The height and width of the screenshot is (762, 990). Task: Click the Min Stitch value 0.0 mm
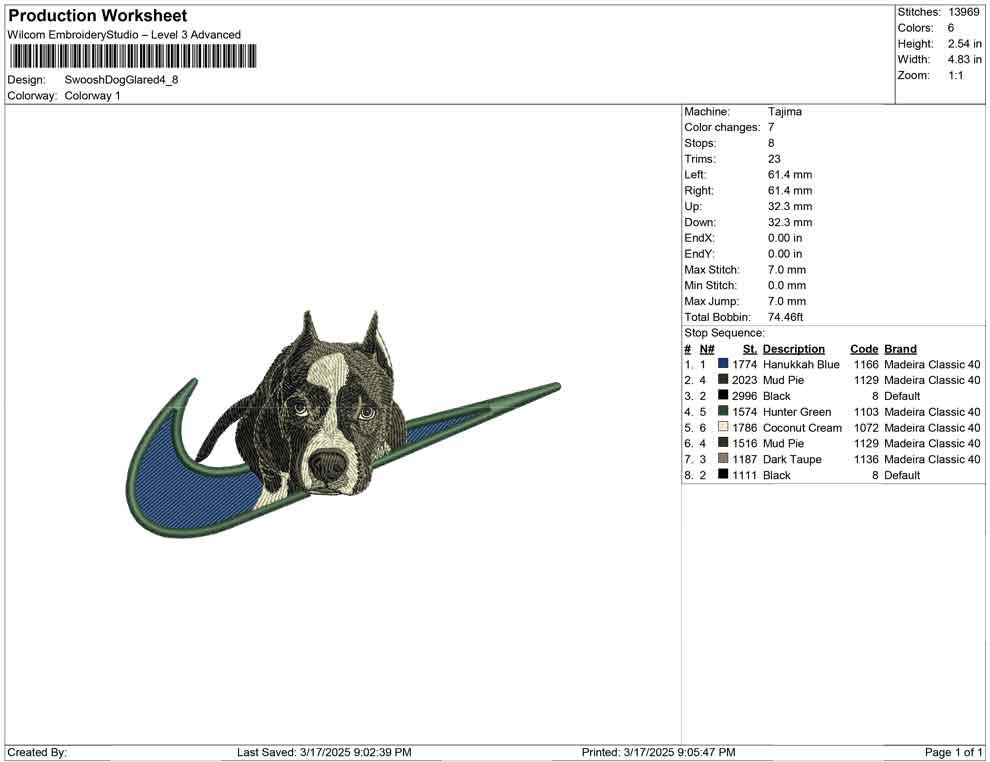click(x=787, y=285)
